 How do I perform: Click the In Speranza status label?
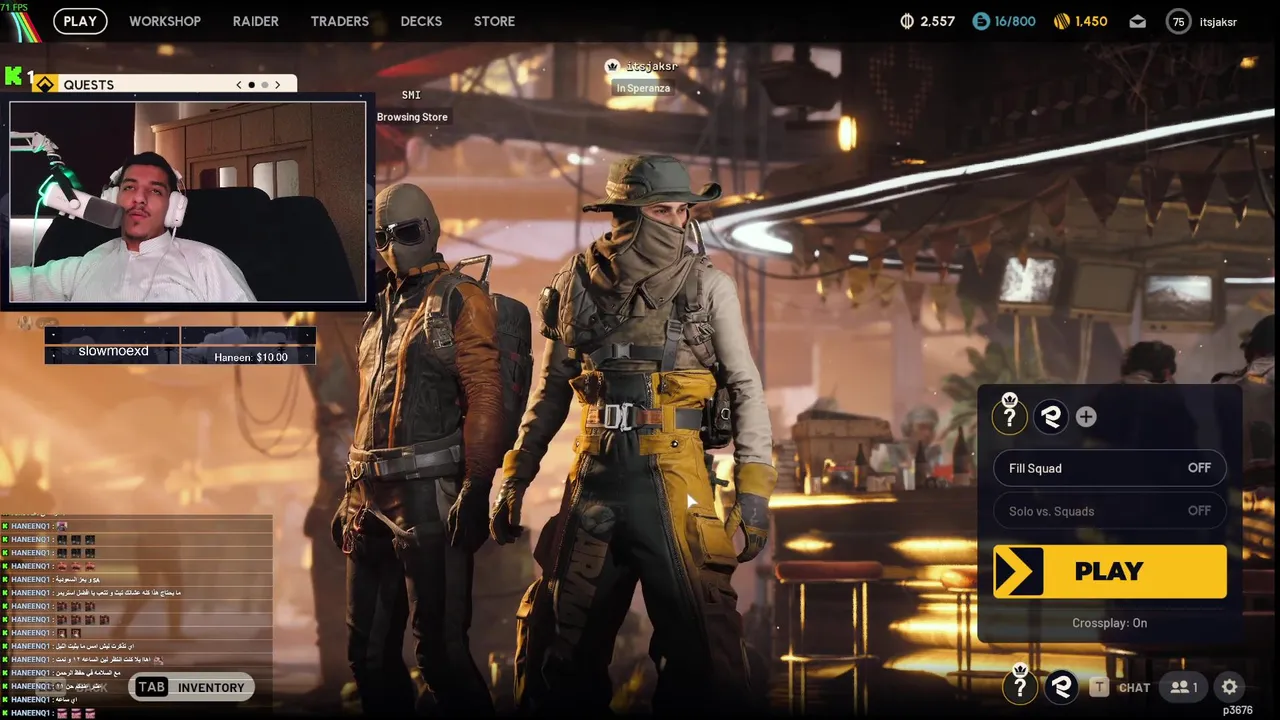[643, 88]
